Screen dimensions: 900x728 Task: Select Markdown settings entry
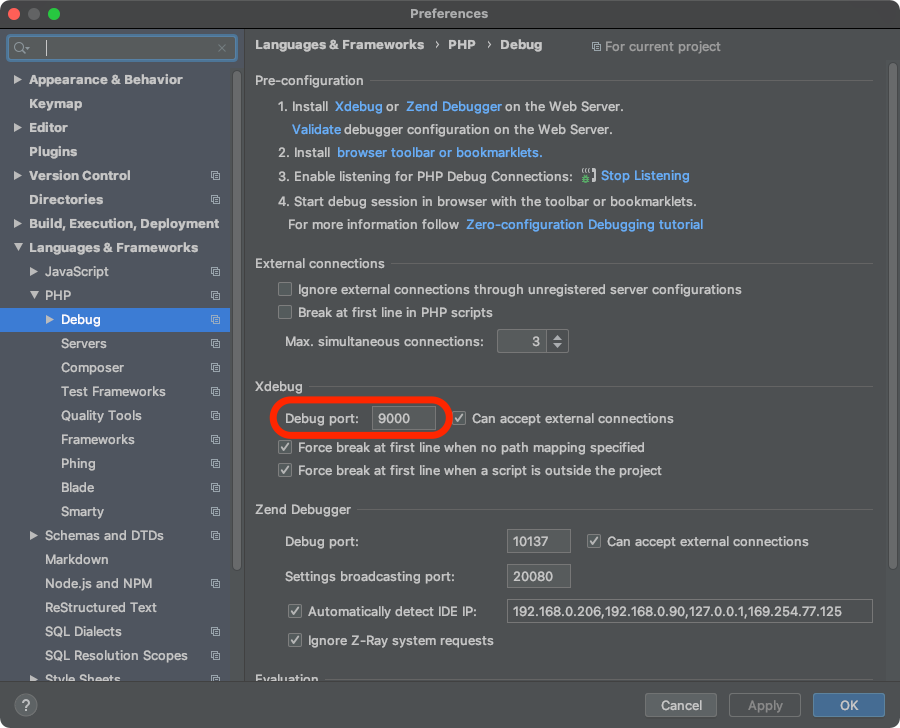tap(77, 560)
